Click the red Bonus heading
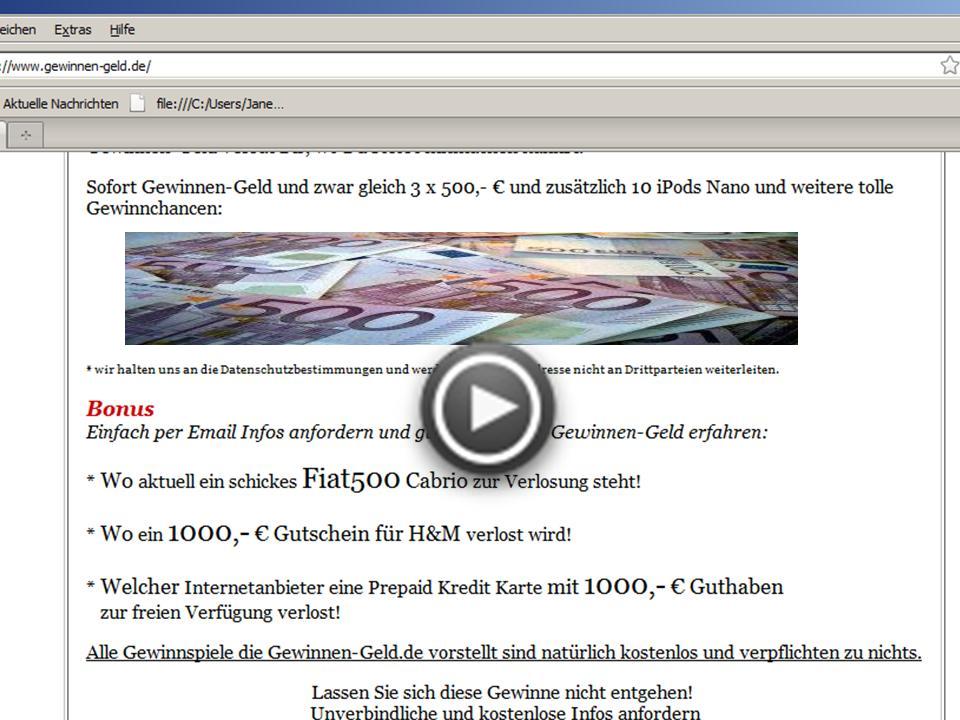The image size is (960, 720). [118, 409]
